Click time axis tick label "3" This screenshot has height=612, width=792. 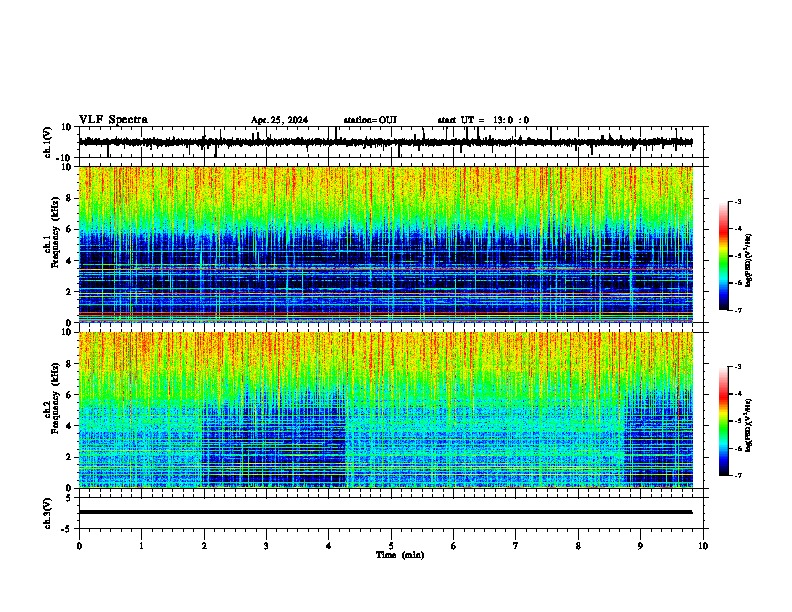pyautogui.click(x=266, y=546)
